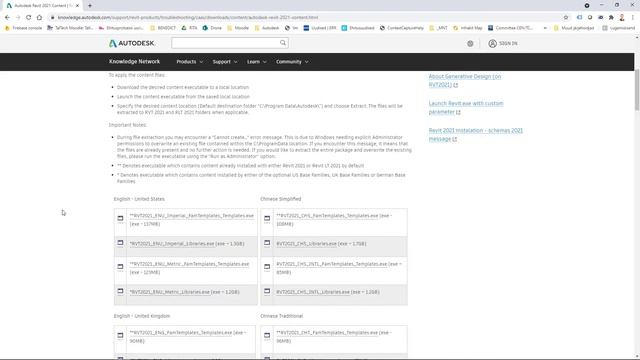This screenshot has height=360, width=640.
Task: Bookmark this page with the star icon
Action: (x=566, y=18)
